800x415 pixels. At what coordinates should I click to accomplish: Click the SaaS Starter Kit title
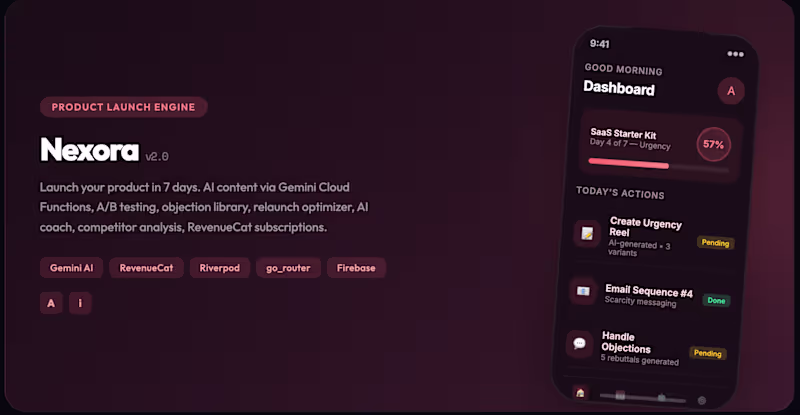coord(623,134)
